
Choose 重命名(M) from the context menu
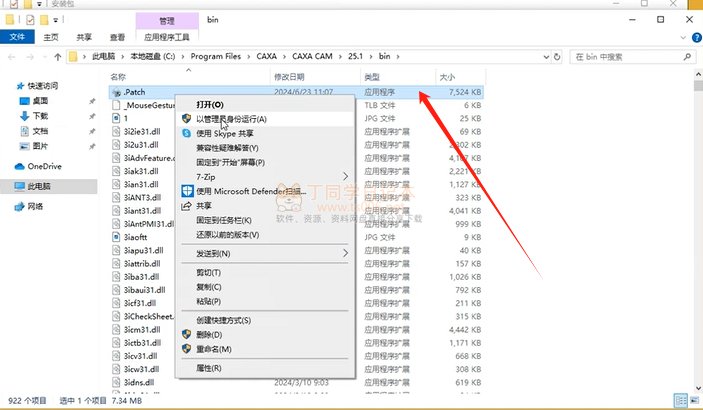click(214, 349)
